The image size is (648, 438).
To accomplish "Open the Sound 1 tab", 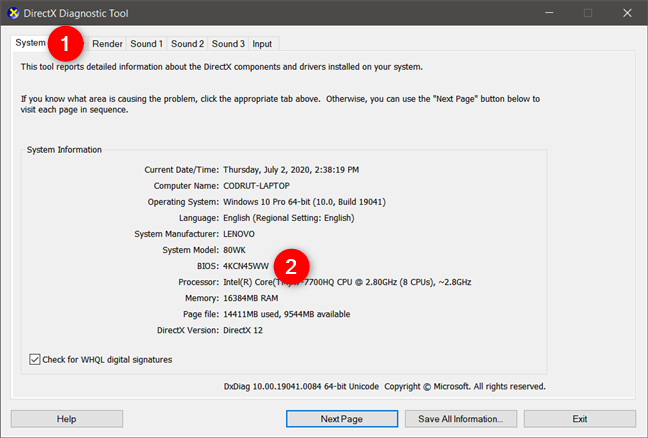I will [146, 44].
